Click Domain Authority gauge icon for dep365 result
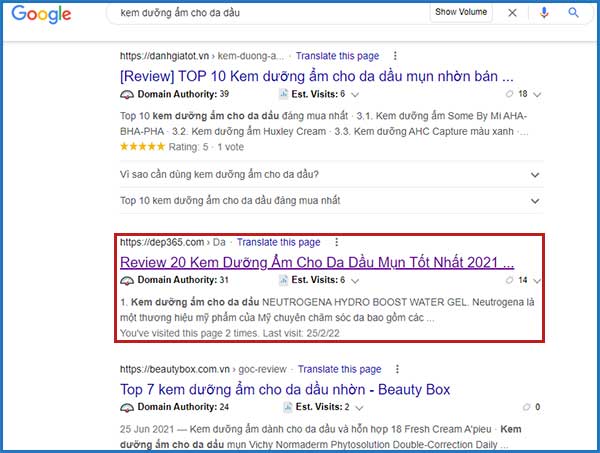 tap(127, 280)
